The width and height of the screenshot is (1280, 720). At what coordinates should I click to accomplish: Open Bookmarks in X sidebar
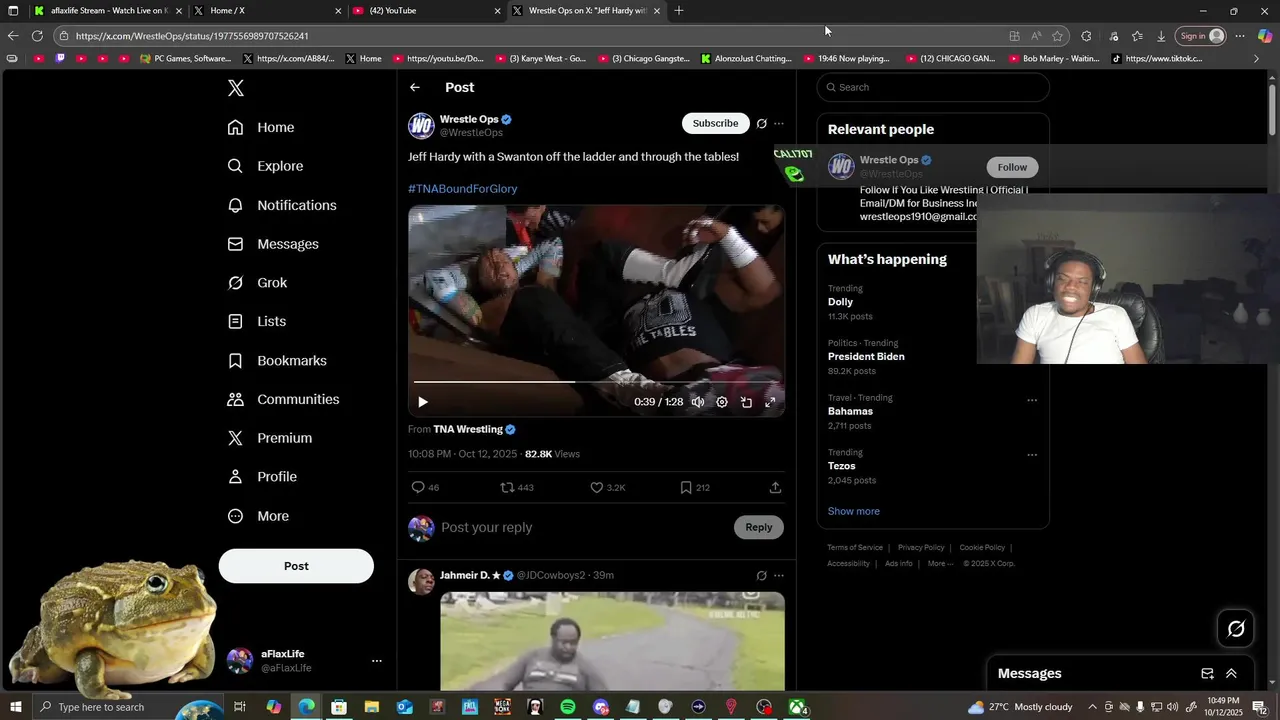[277, 360]
